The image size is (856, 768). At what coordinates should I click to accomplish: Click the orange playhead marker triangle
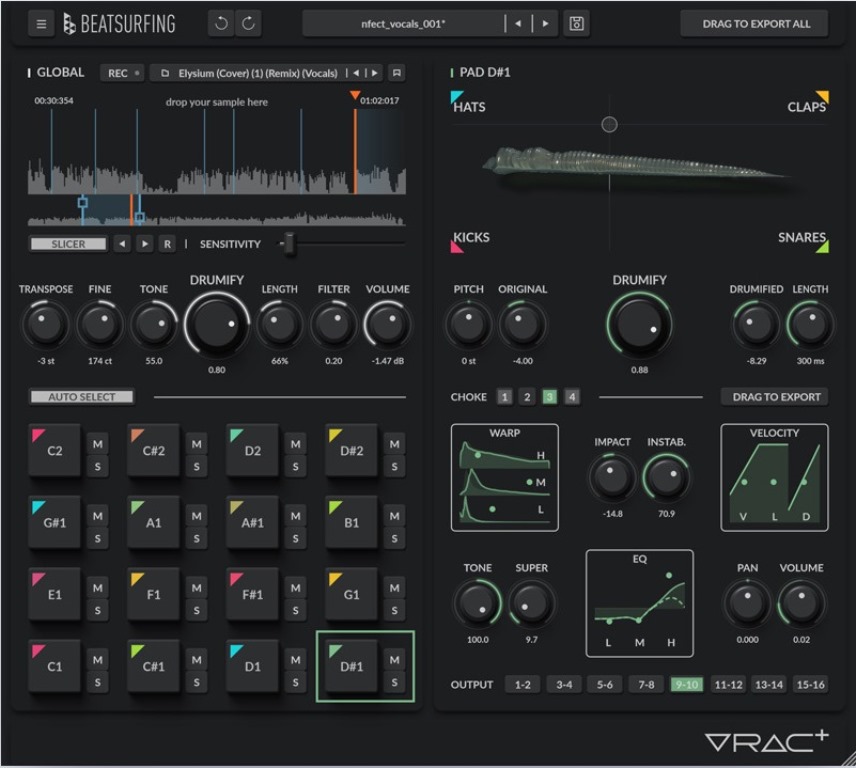355,96
